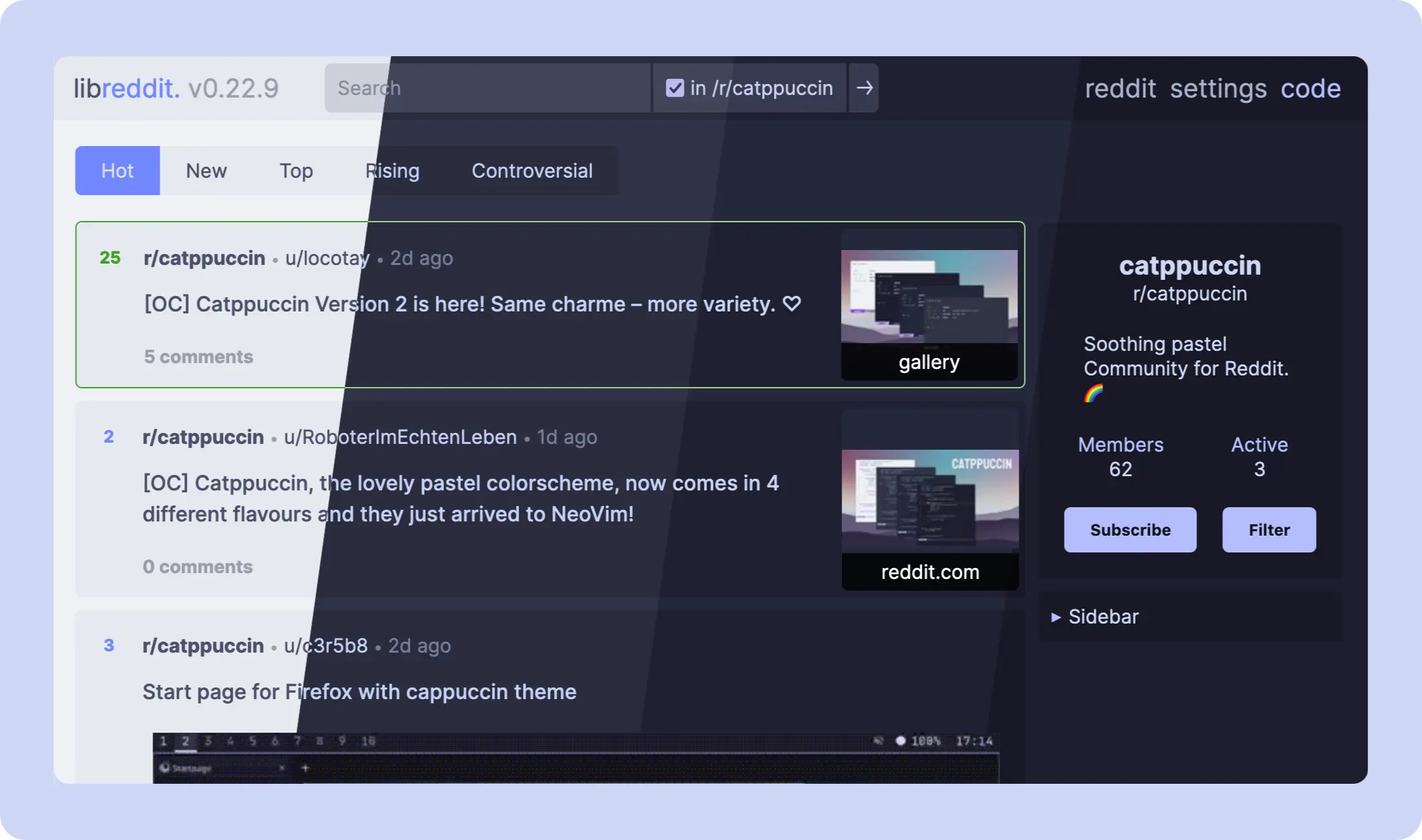
Task: Click the catppuccin community title in sidebar
Action: coord(1190,265)
